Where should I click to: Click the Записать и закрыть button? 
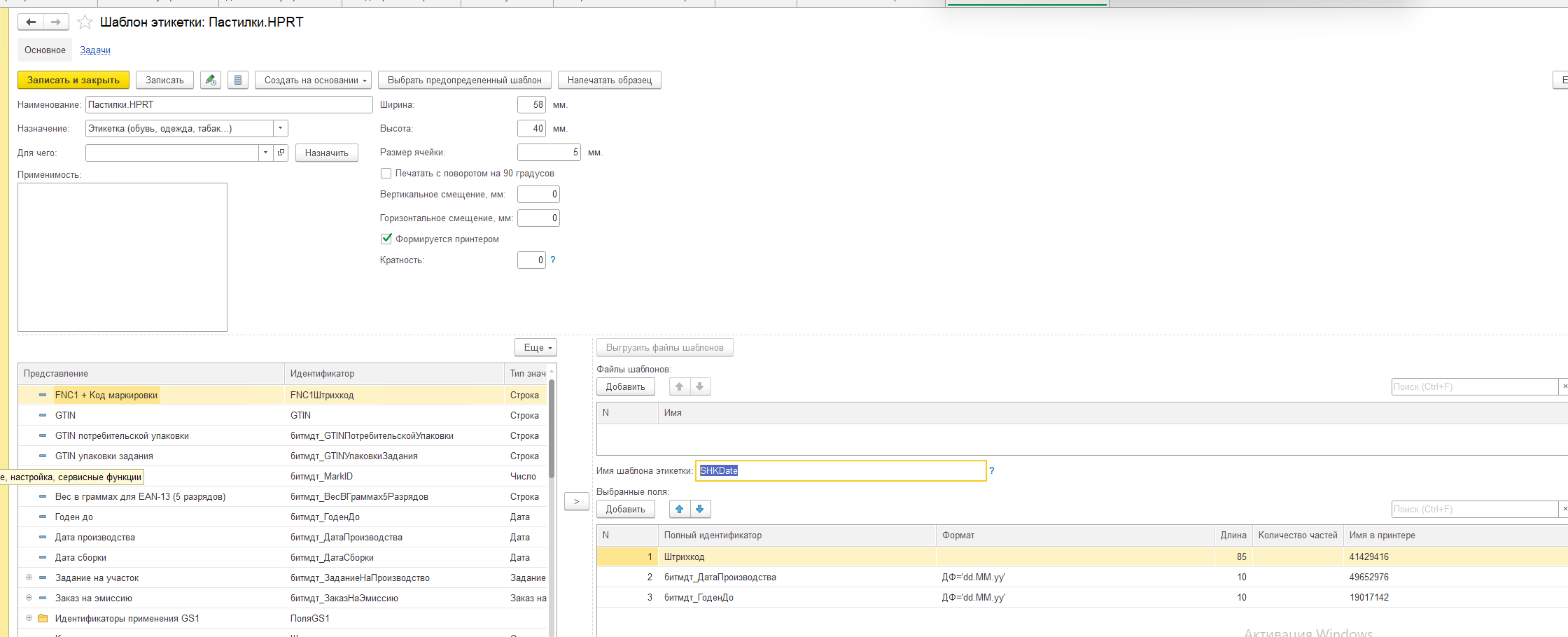[x=73, y=80]
